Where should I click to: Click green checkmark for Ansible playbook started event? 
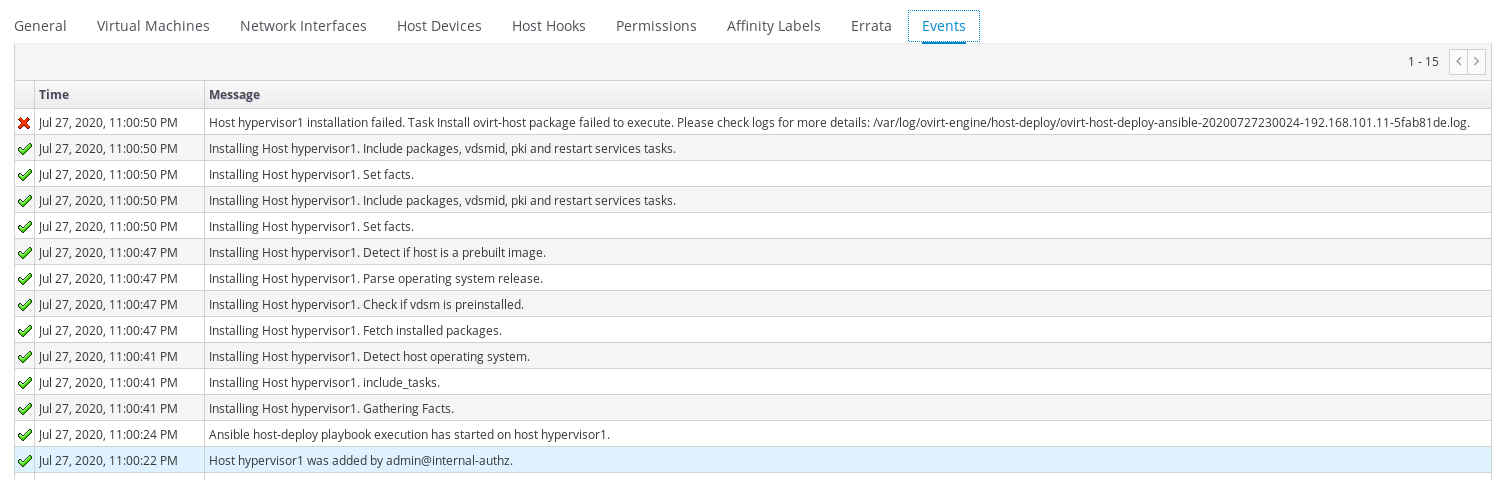[x=24, y=435]
